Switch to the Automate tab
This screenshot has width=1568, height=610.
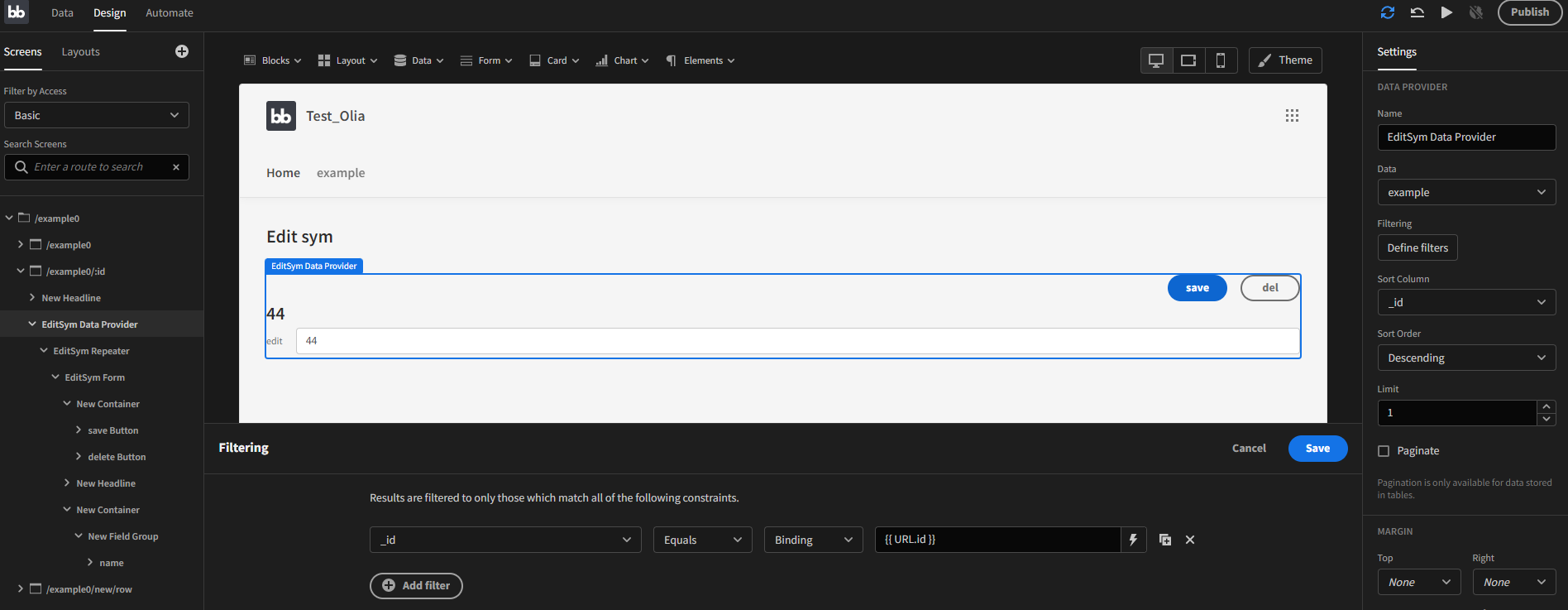(x=170, y=12)
